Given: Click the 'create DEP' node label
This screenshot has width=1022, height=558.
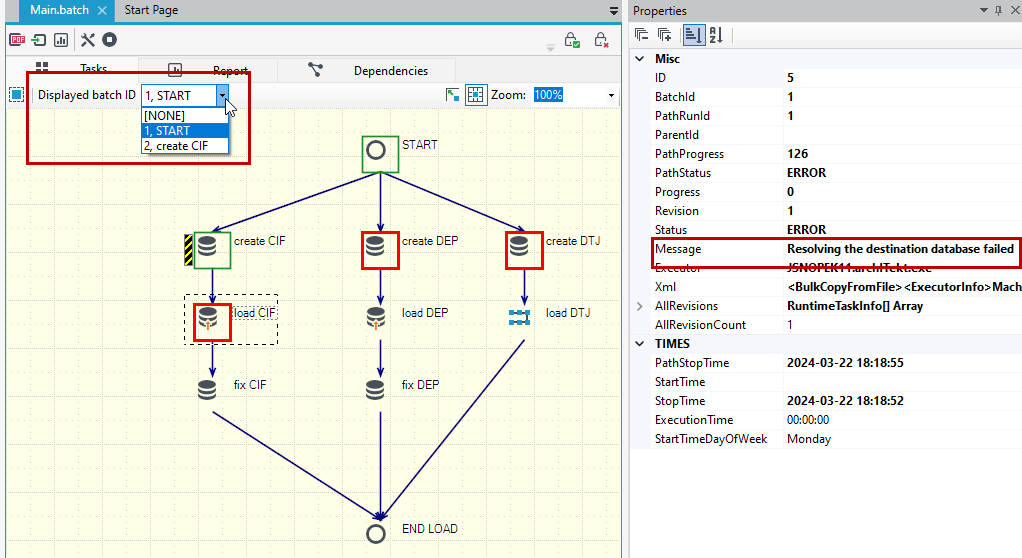Looking at the screenshot, I should [430, 241].
